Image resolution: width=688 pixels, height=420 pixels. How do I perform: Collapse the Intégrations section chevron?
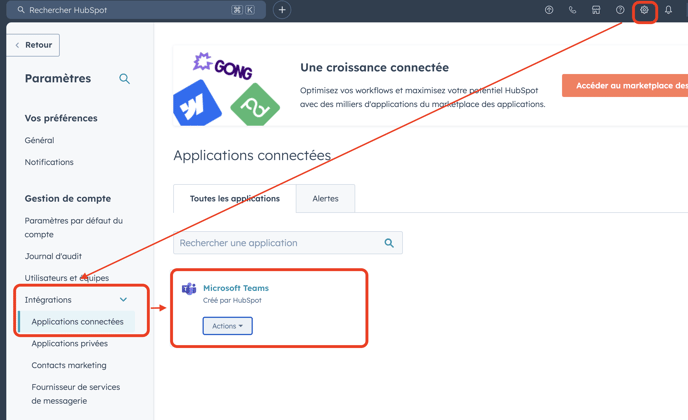[x=123, y=300]
